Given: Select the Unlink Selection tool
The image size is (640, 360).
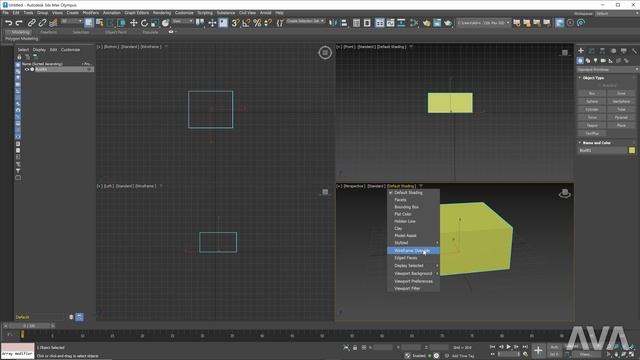Looking at the screenshot, I should 42,23.
